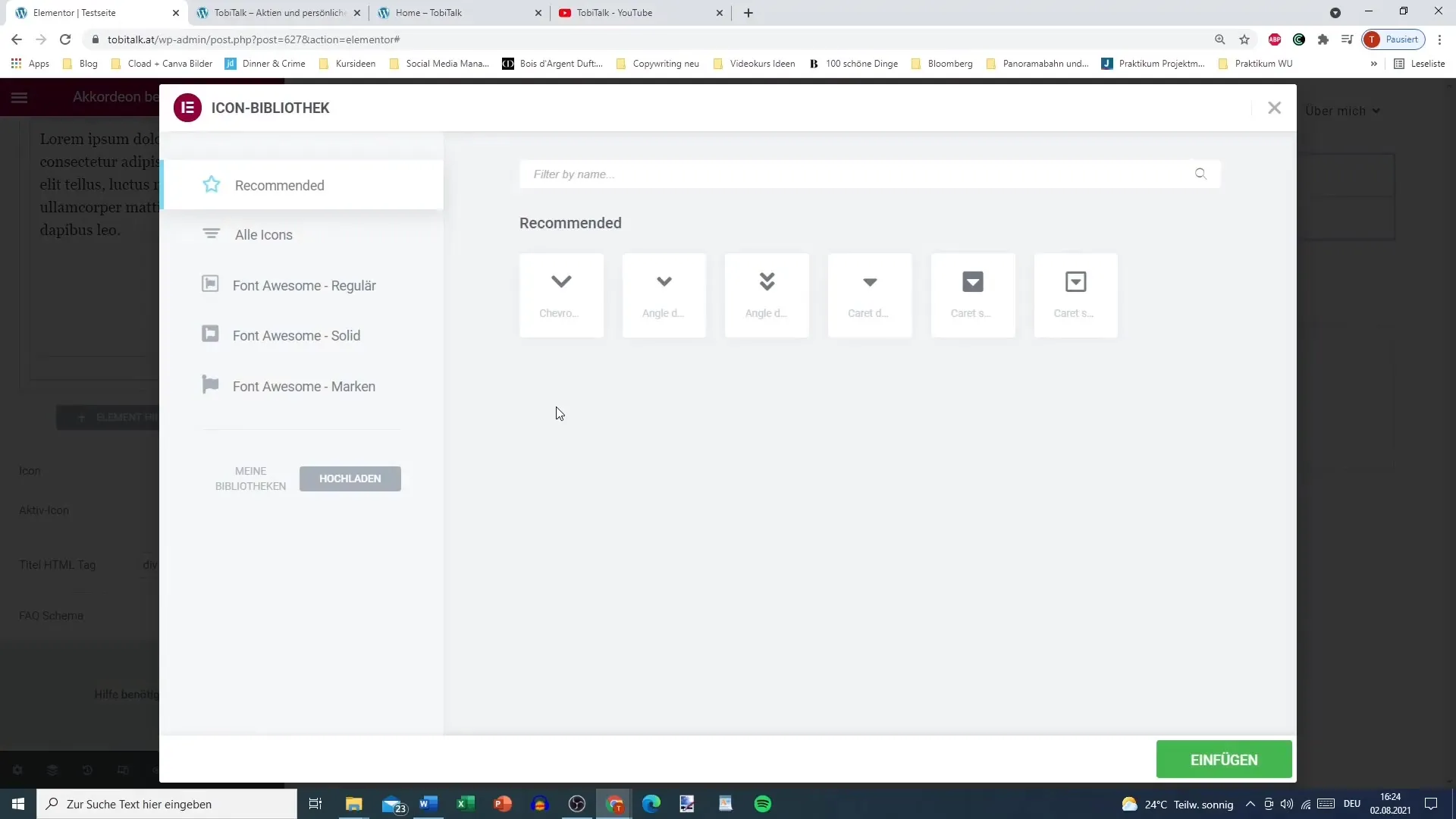Switch to Alle Icons category
Image resolution: width=1456 pixels, height=819 pixels.
pos(264,234)
